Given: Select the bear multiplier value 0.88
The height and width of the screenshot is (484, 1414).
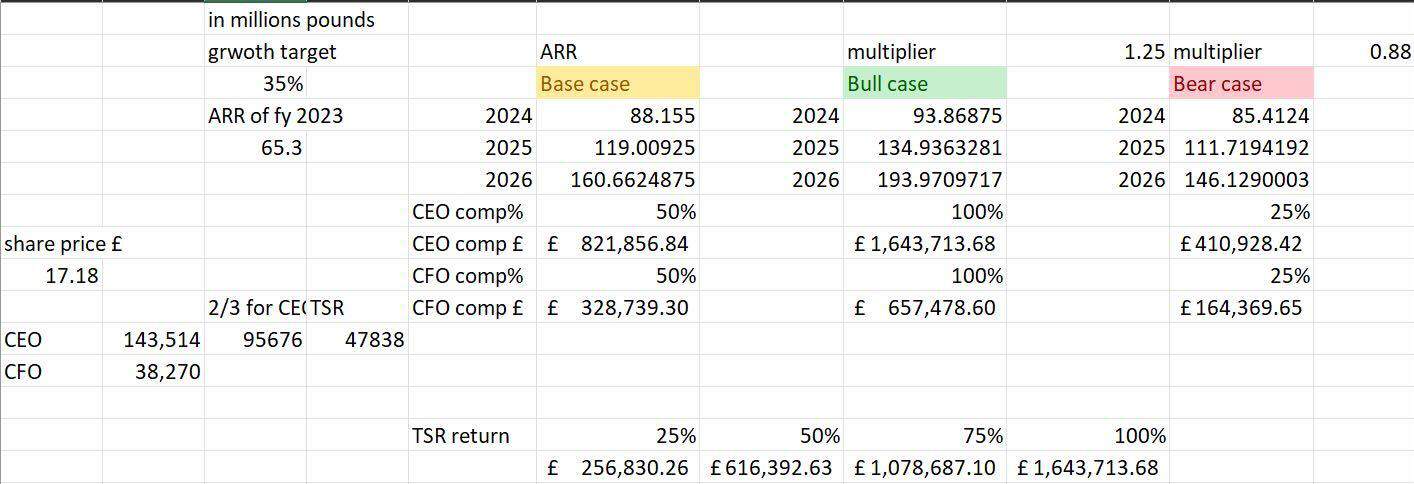Looking at the screenshot, I should [x=1389, y=52].
